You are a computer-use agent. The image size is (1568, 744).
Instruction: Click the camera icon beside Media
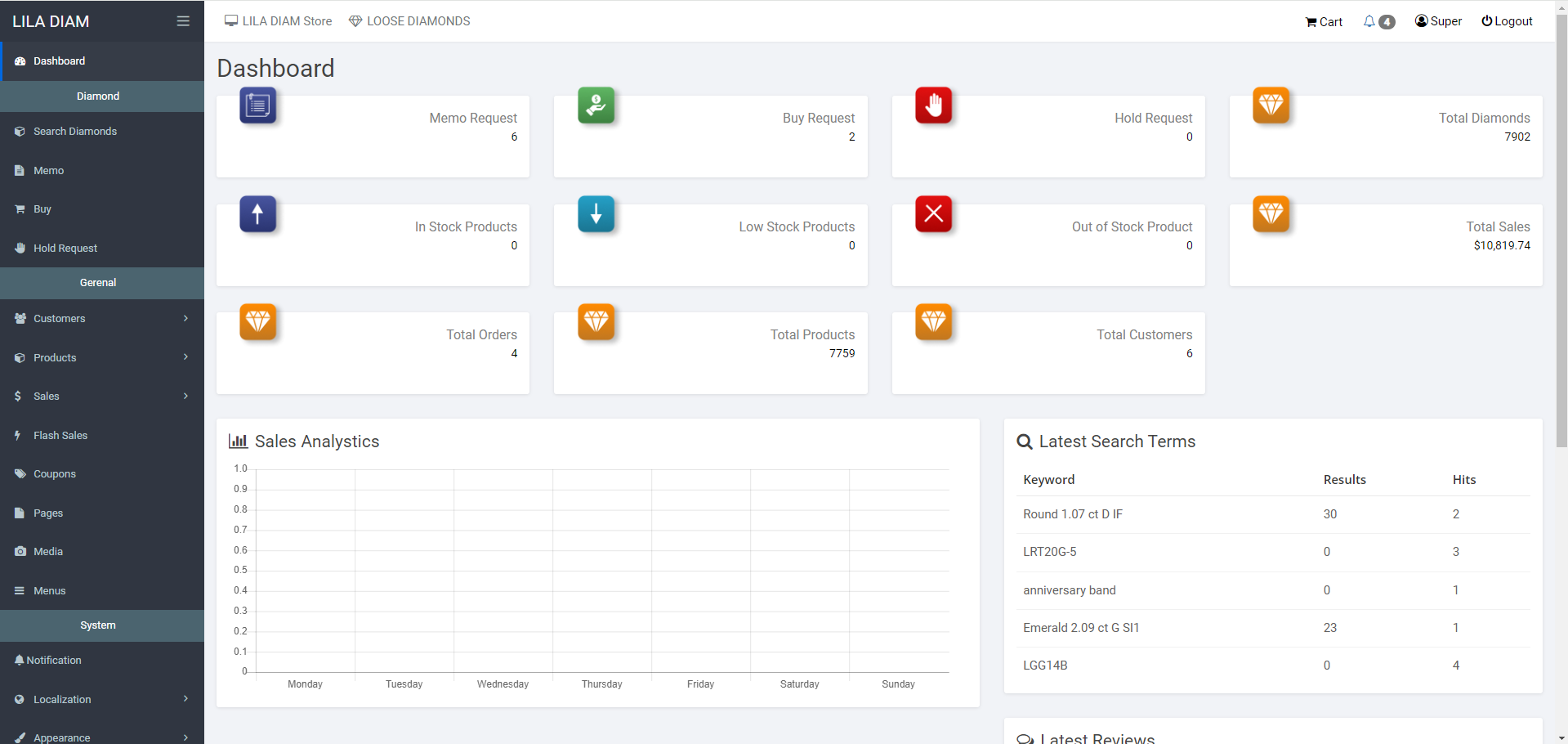tap(20, 552)
